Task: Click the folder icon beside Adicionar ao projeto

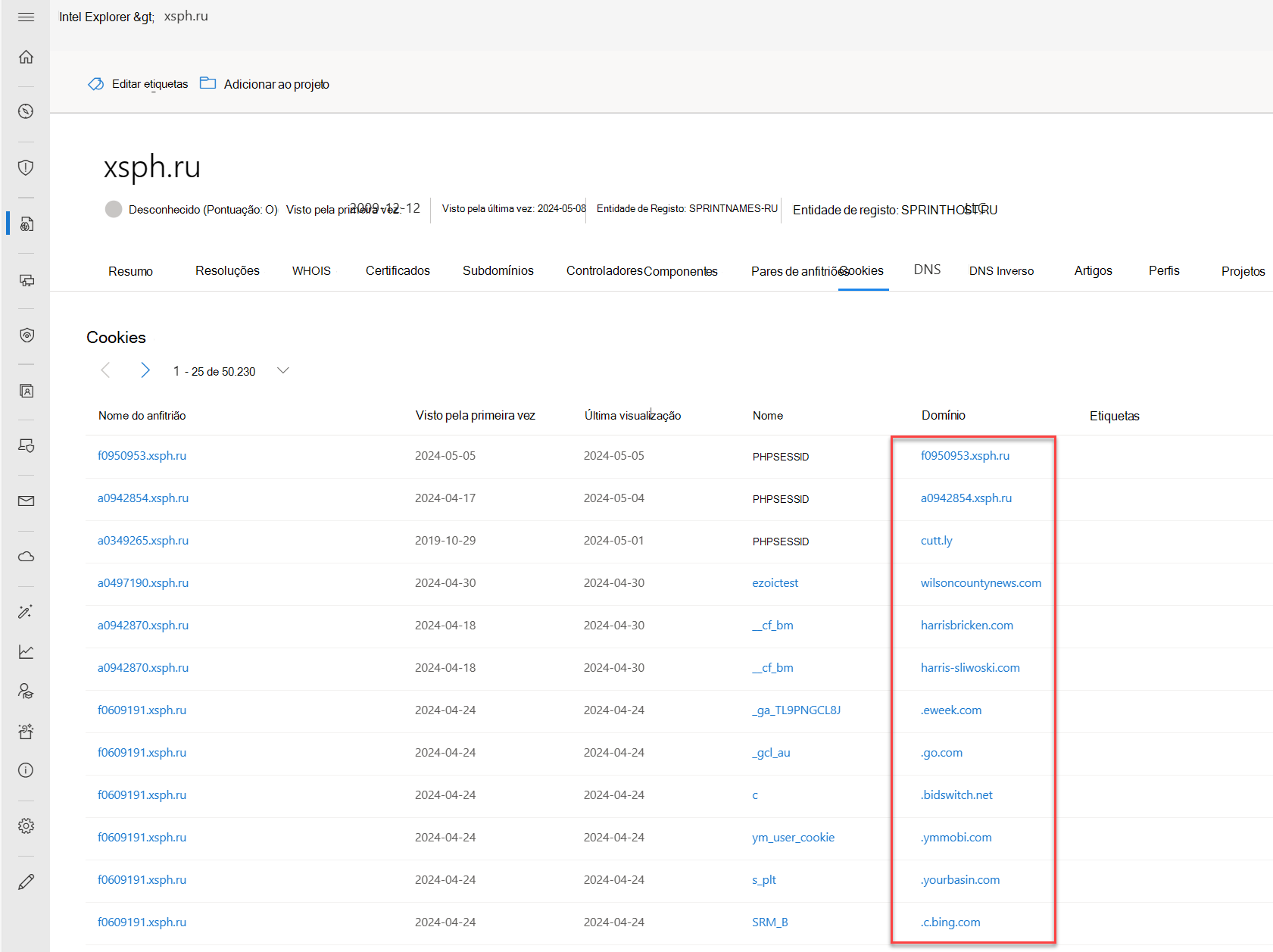Action: point(207,83)
